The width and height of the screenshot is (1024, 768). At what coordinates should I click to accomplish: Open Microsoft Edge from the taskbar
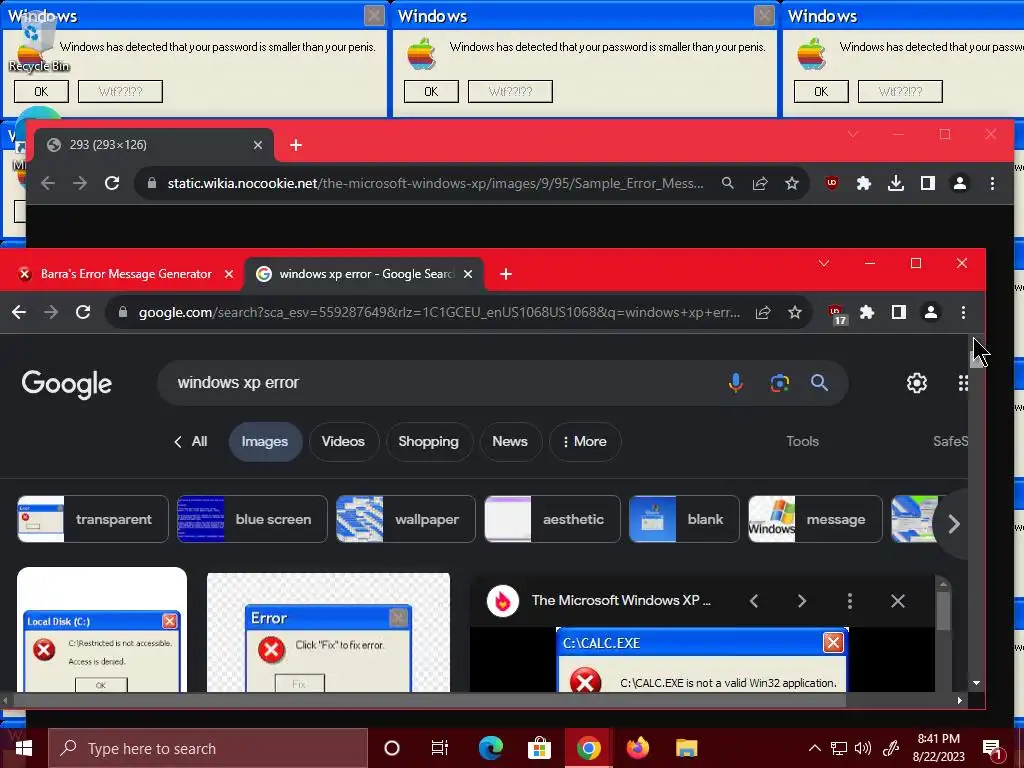click(x=490, y=748)
